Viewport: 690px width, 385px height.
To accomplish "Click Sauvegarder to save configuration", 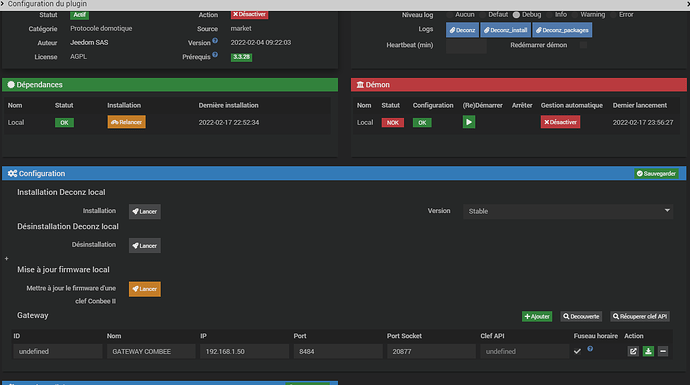I will (x=656, y=173).
